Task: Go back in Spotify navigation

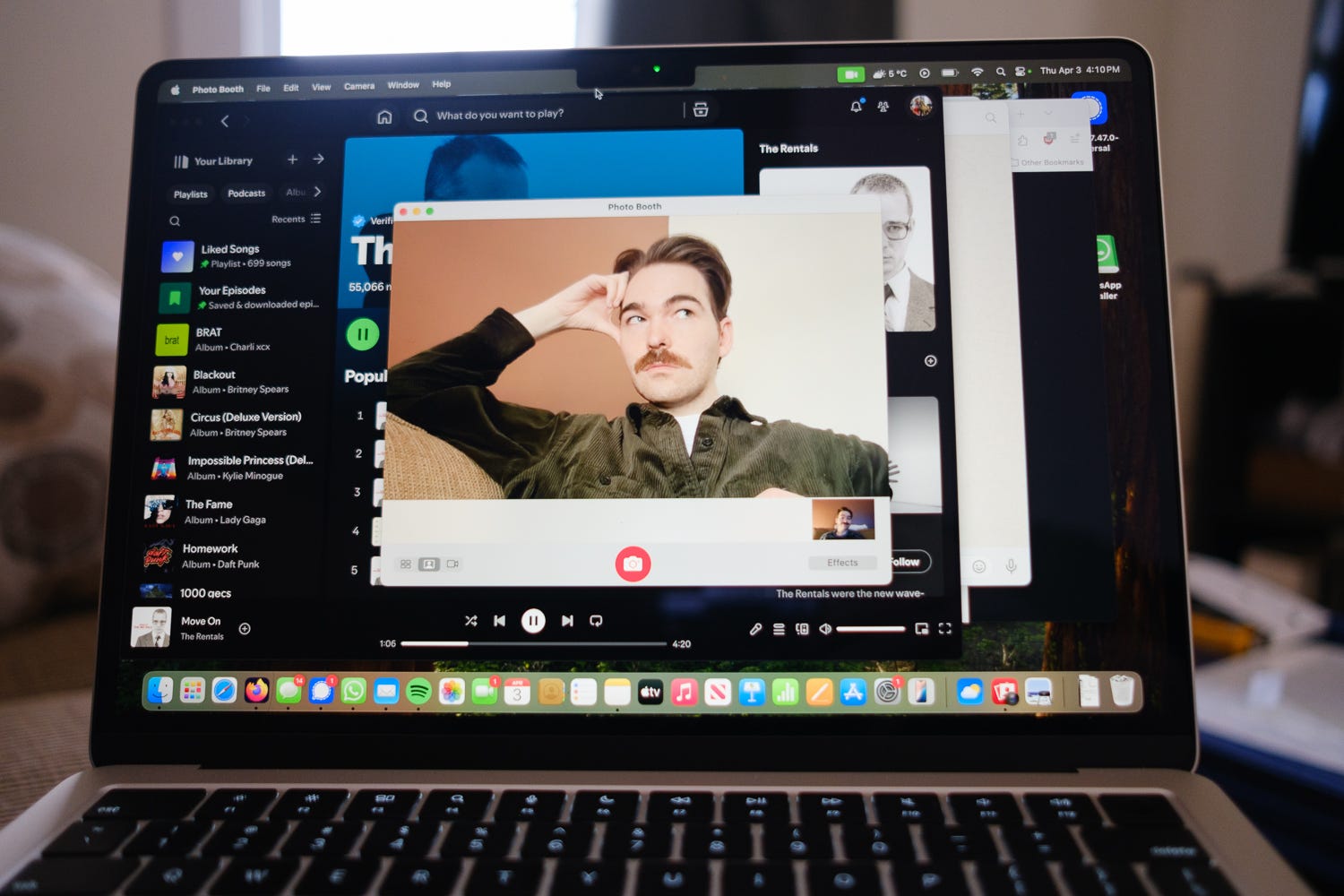Action: tap(225, 121)
